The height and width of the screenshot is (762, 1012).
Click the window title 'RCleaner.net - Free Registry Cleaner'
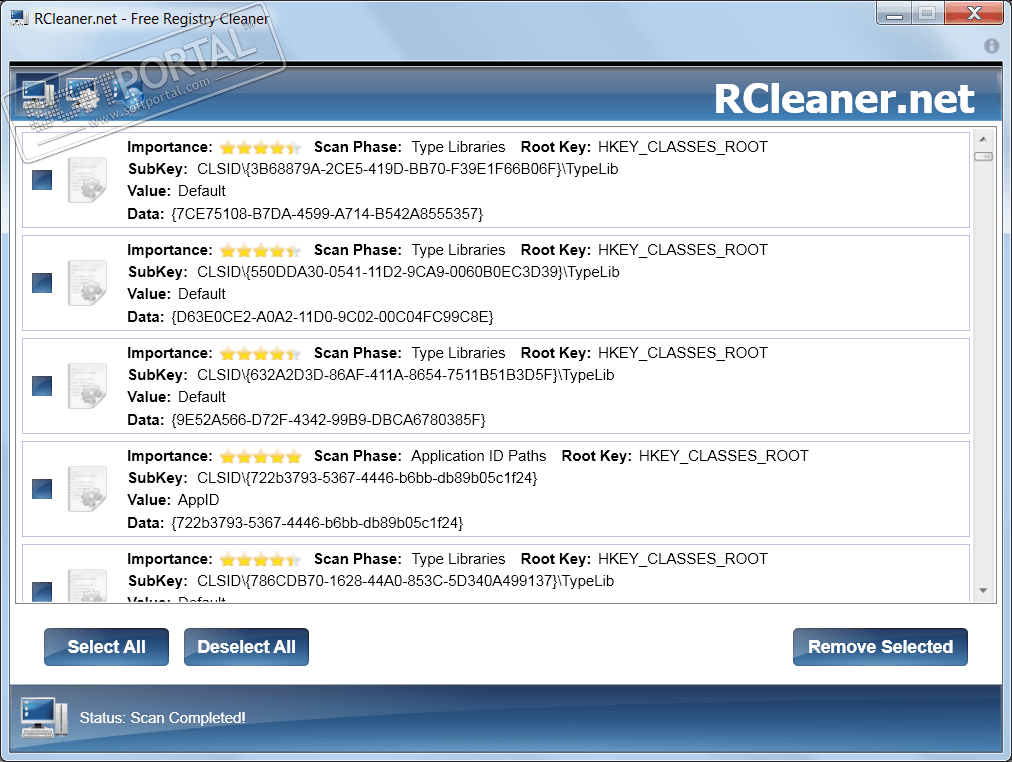[x=151, y=19]
